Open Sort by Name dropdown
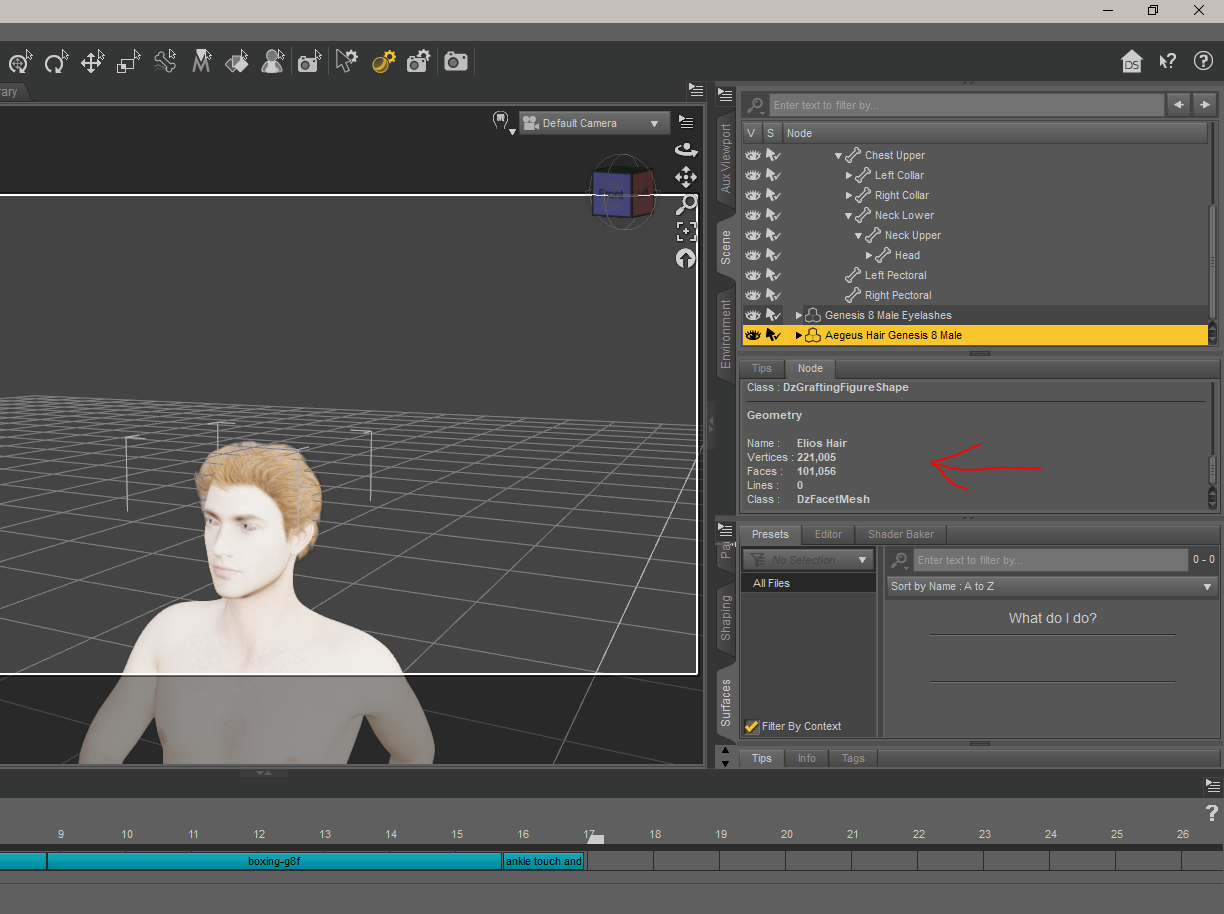1224x914 pixels. click(1050, 587)
